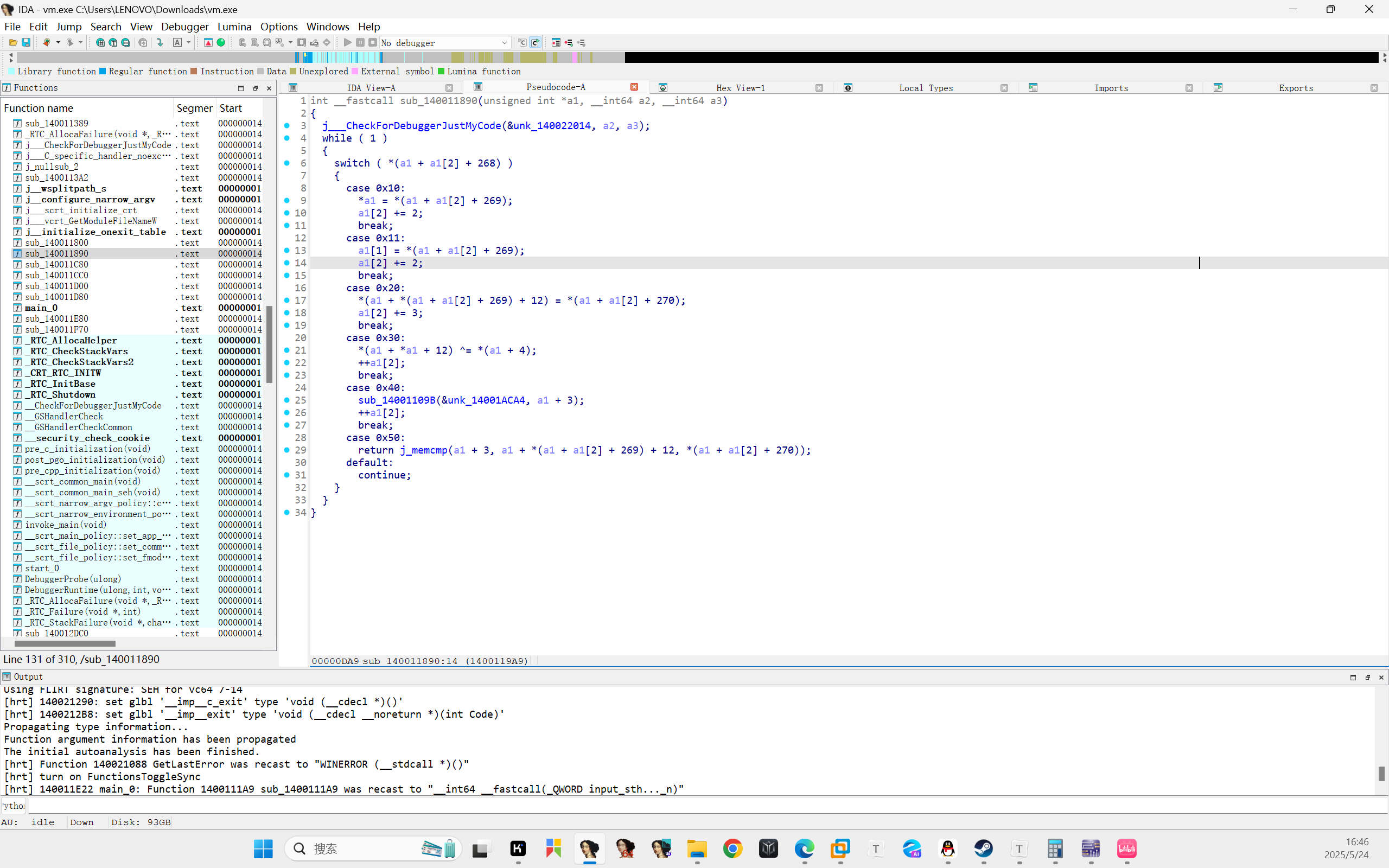Switch to the Hex View-1 tab

740,88
